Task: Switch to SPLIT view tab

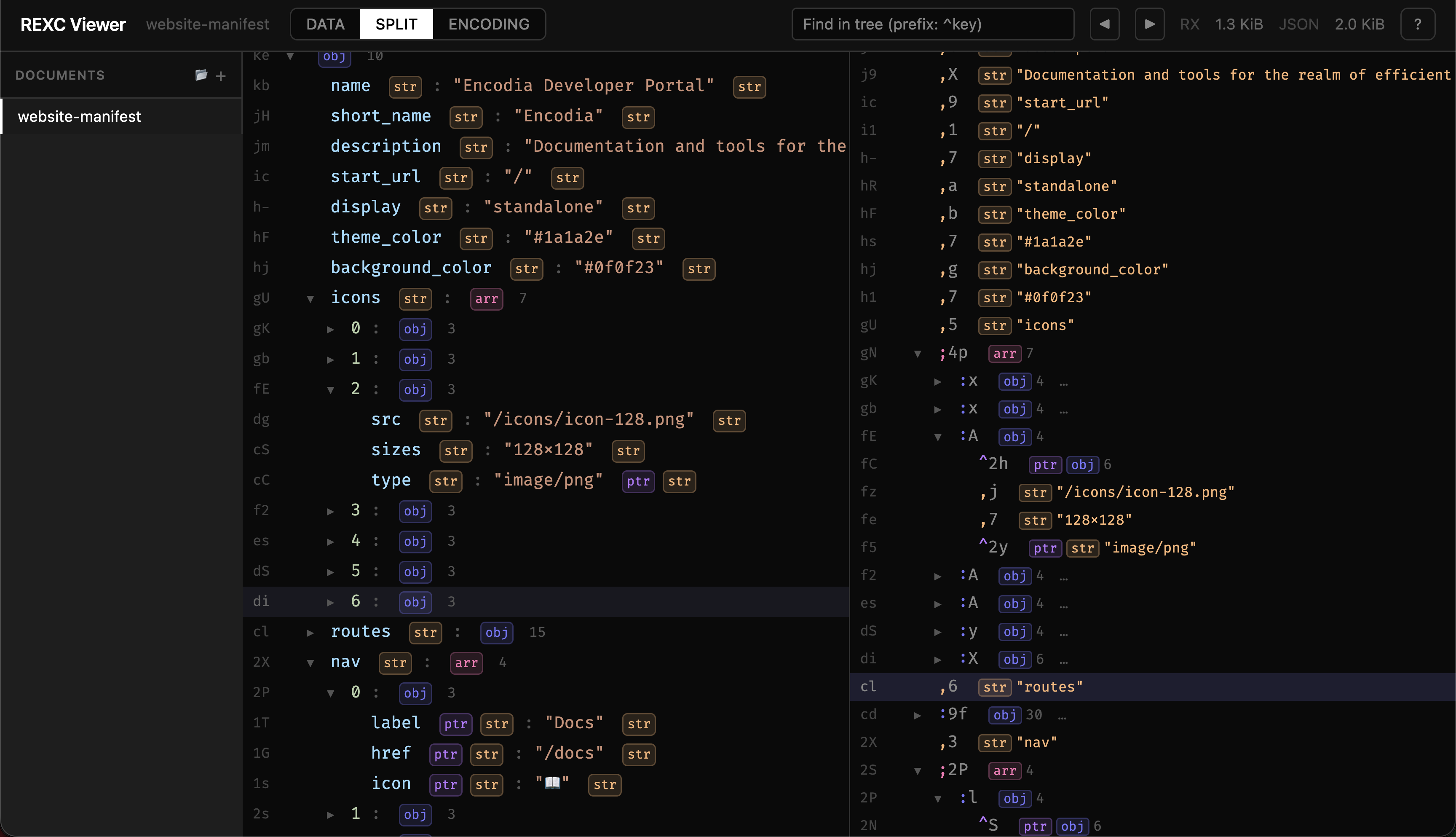Action: 396,24
